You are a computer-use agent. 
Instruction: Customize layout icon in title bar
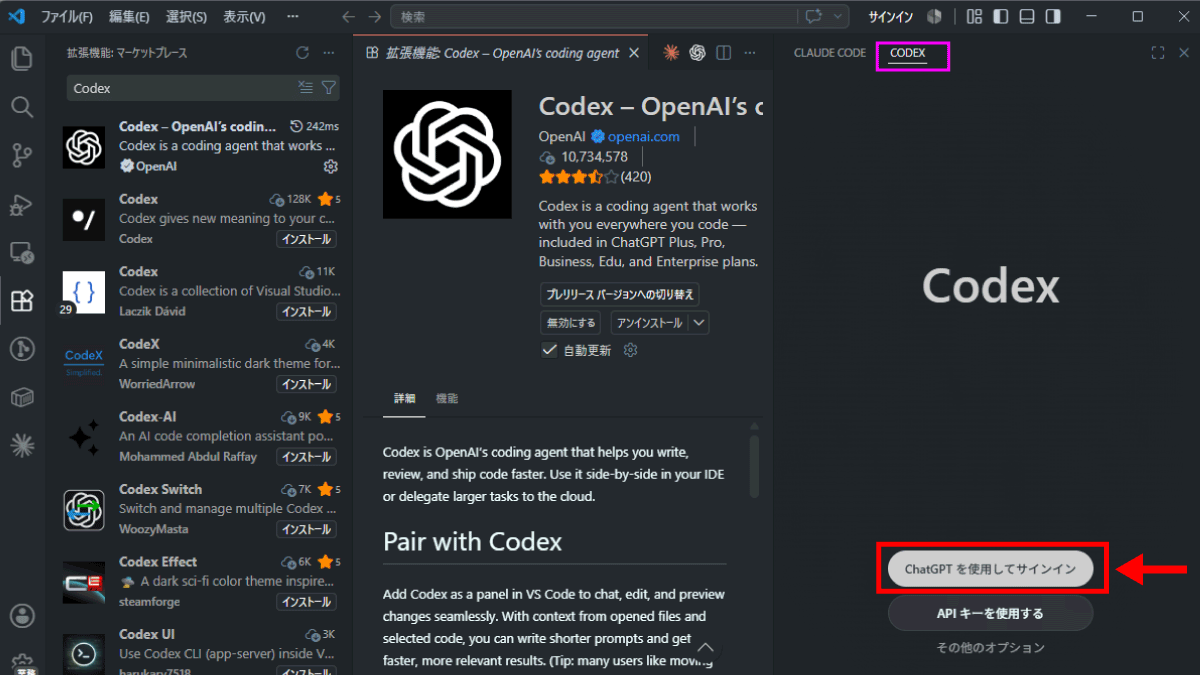pos(974,17)
